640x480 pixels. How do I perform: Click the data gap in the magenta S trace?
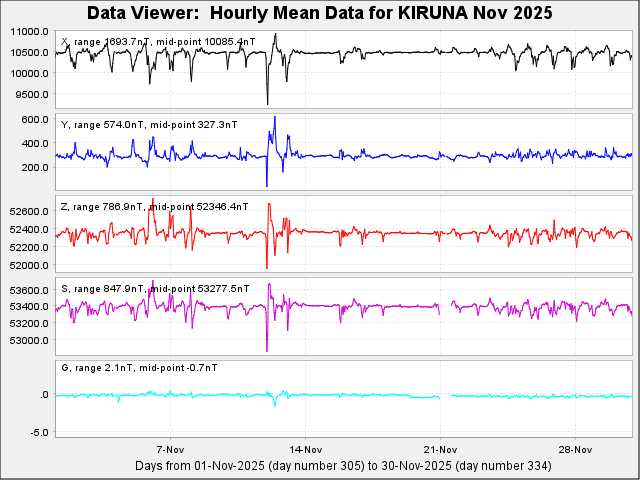pyautogui.click(x=446, y=305)
